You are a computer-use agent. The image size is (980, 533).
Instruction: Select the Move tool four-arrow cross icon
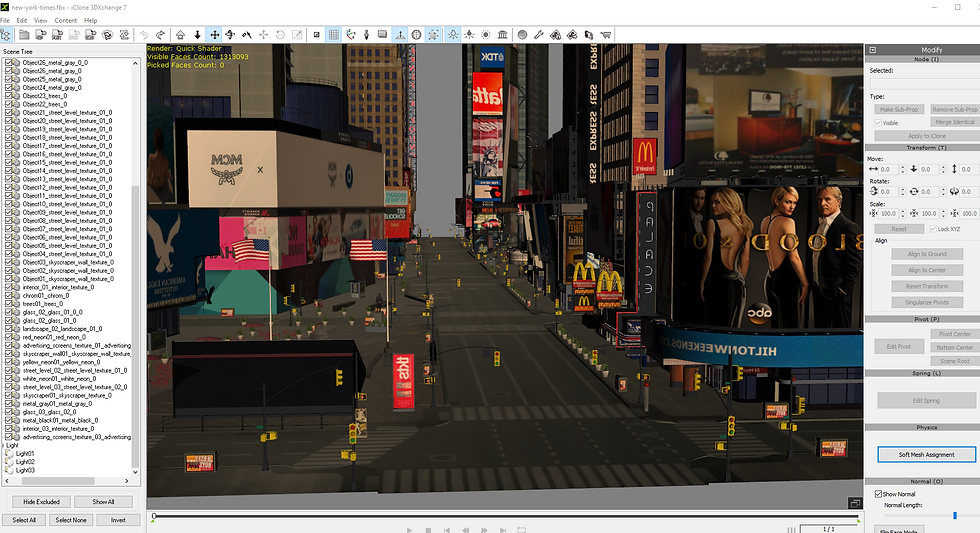pyautogui.click(x=214, y=35)
